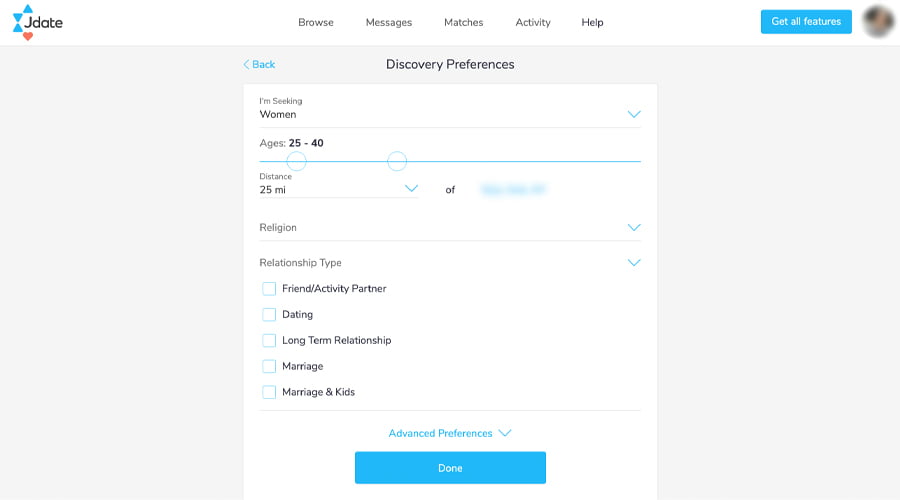
Task: Check the Marriage checkbox
Action: pos(269,366)
